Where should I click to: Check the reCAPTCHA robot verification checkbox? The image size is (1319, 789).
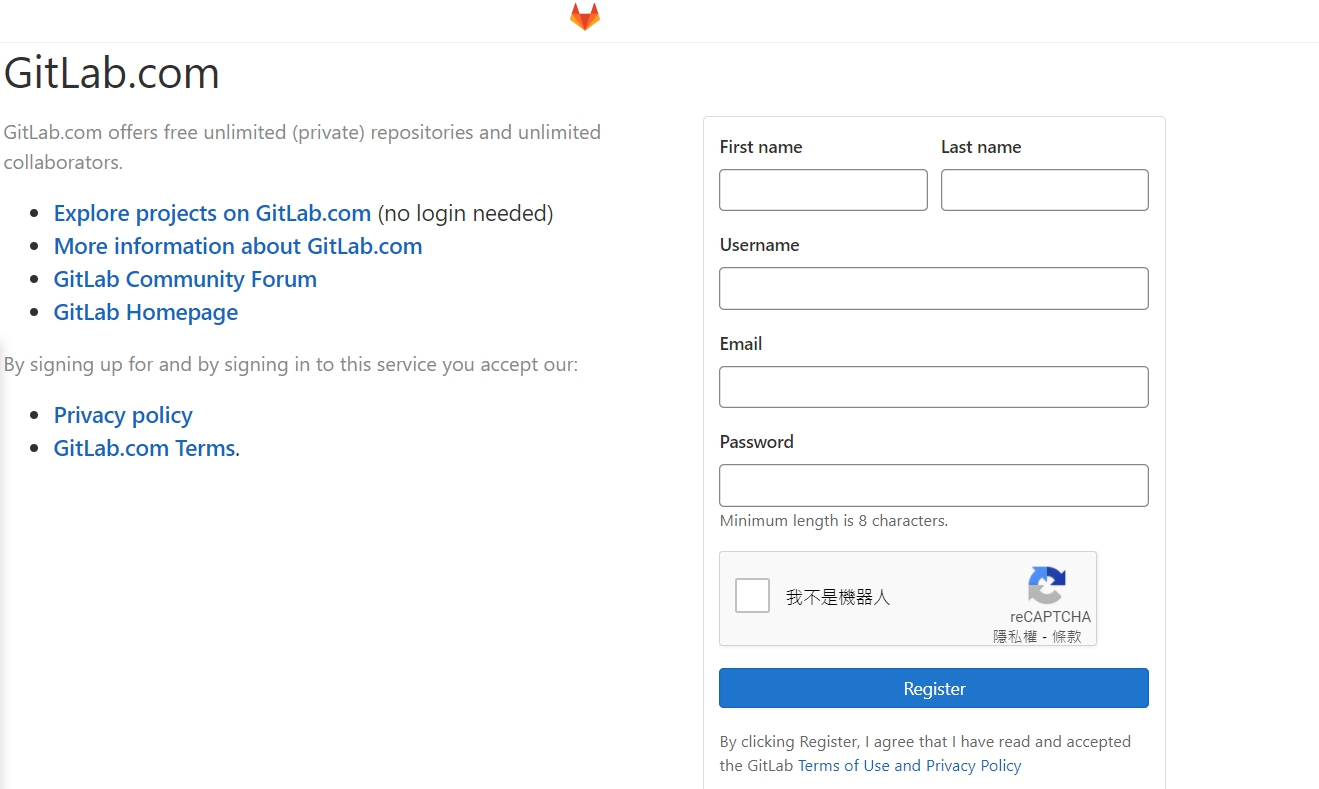(x=752, y=596)
